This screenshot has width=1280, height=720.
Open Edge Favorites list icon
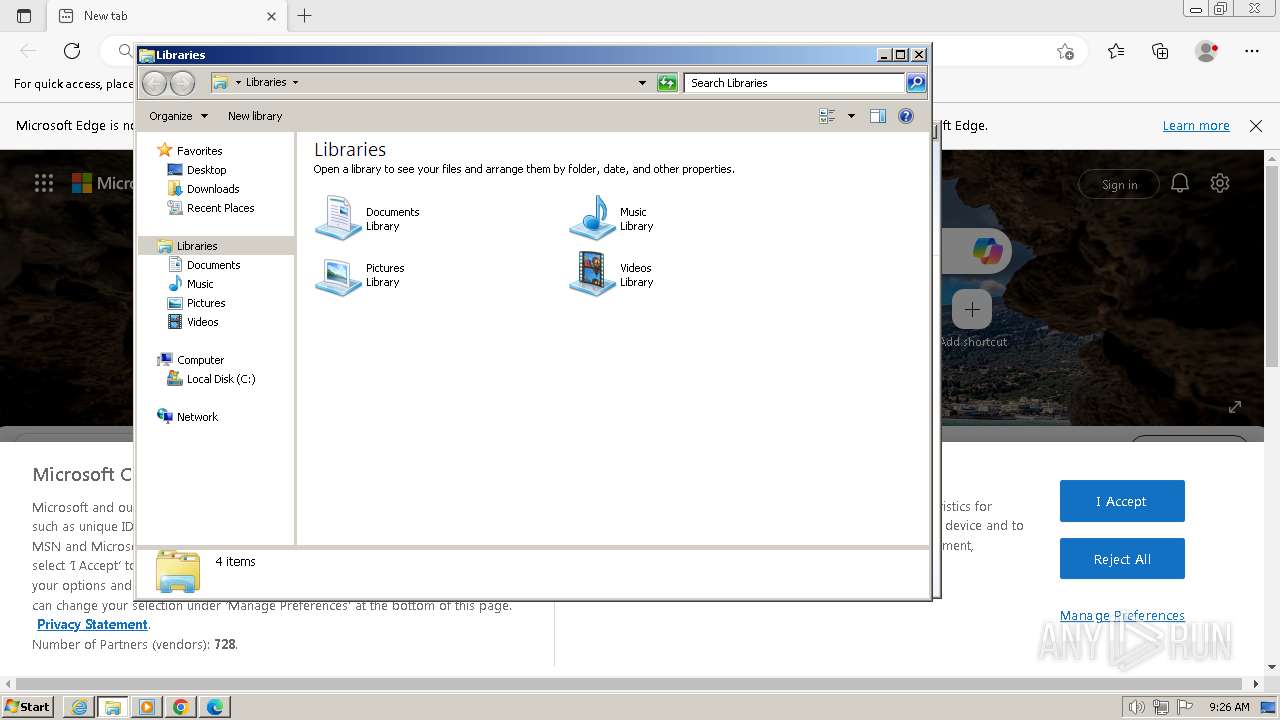pos(1116,51)
